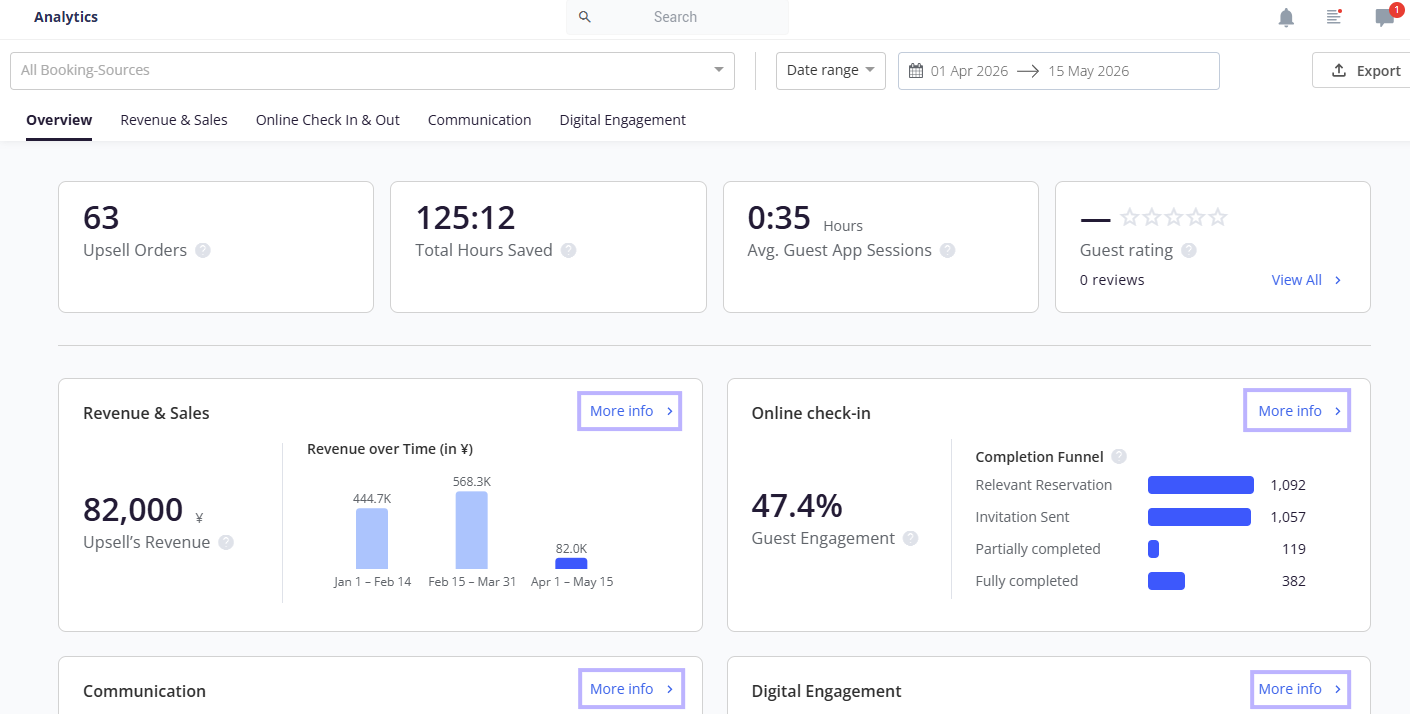
Task: Click the help icon beside Completion Funnel
Action: click(1119, 456)
